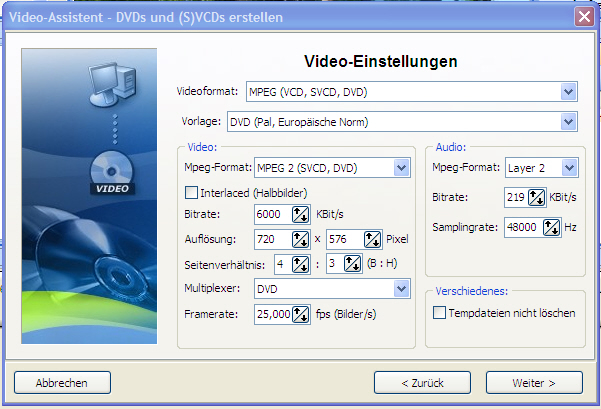
Task: Click the aspect ratio height spinner
Action: pos(351,264)
